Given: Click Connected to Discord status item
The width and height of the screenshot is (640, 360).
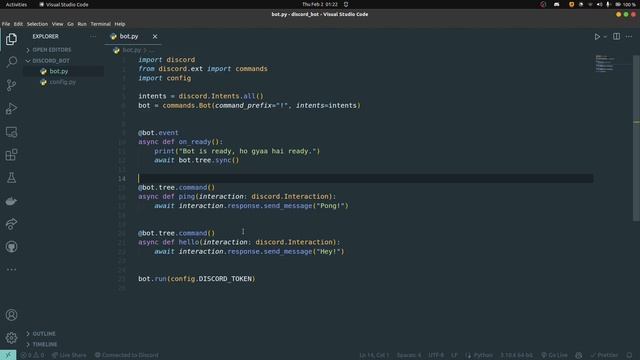Looking at the screenshot, I should click(127, 355).
